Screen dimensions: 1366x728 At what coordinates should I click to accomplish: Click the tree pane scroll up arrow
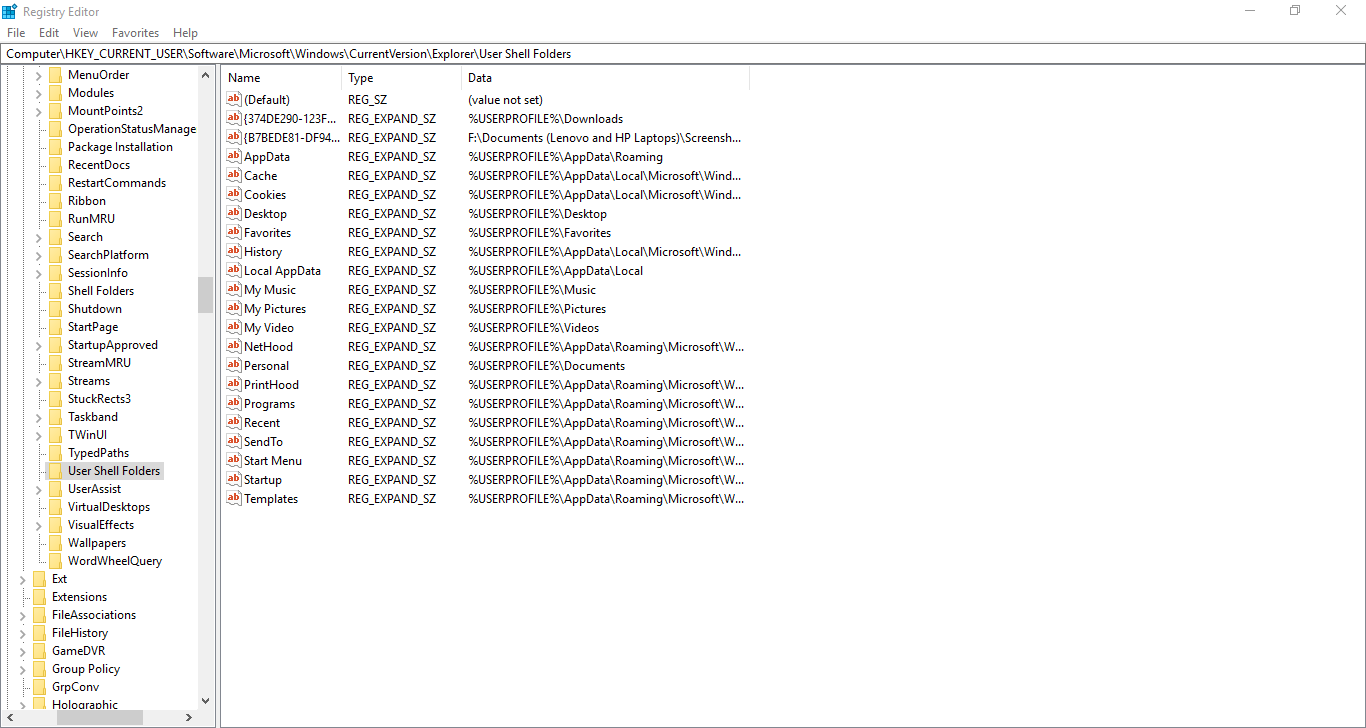[205, 74]
